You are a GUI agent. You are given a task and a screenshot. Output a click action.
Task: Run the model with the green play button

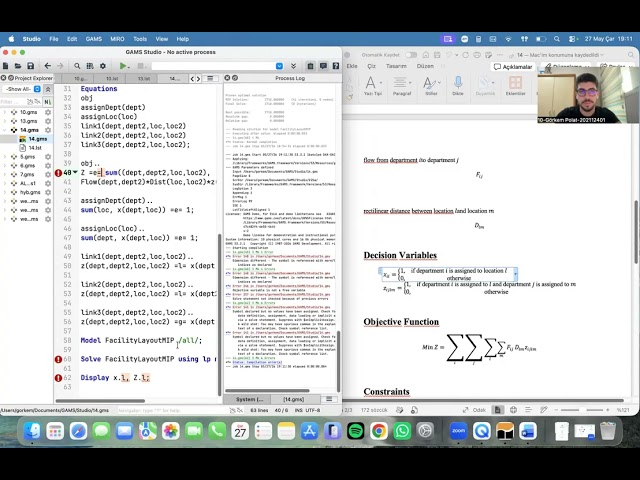122,66
